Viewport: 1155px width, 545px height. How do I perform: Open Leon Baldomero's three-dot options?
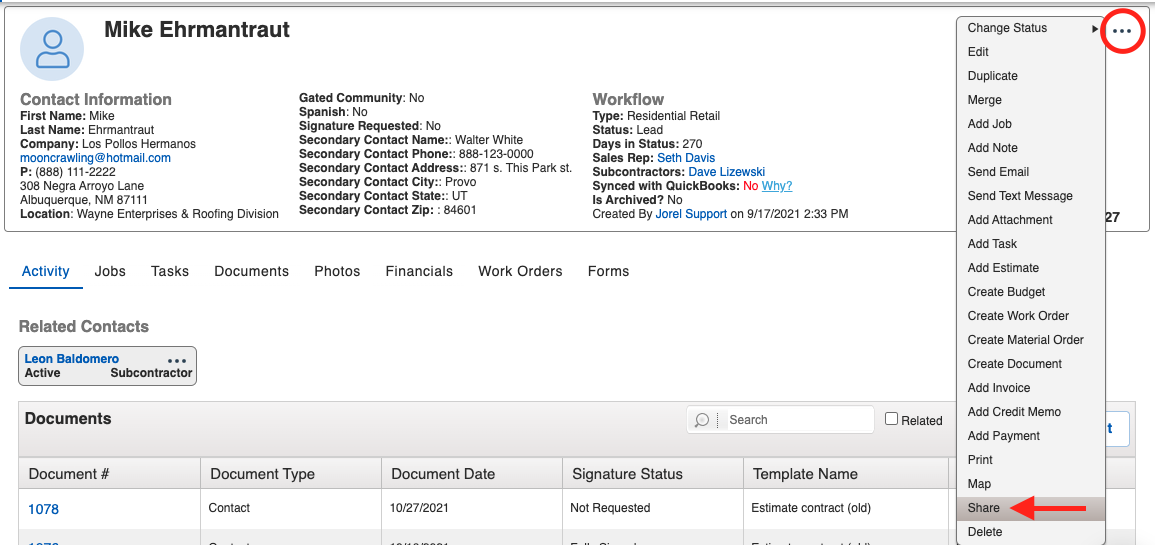[177, 360]
